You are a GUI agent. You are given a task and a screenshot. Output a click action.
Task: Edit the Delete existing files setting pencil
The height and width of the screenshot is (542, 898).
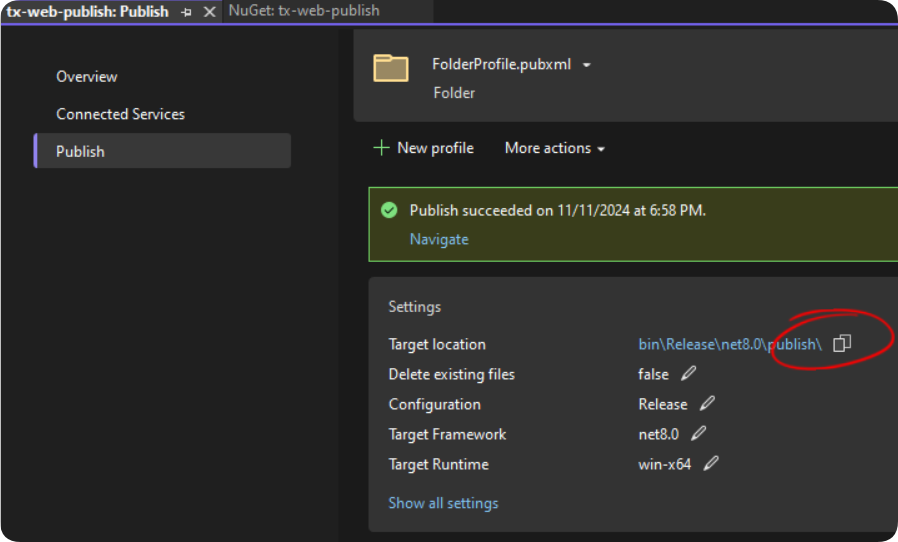pos(688,374)
